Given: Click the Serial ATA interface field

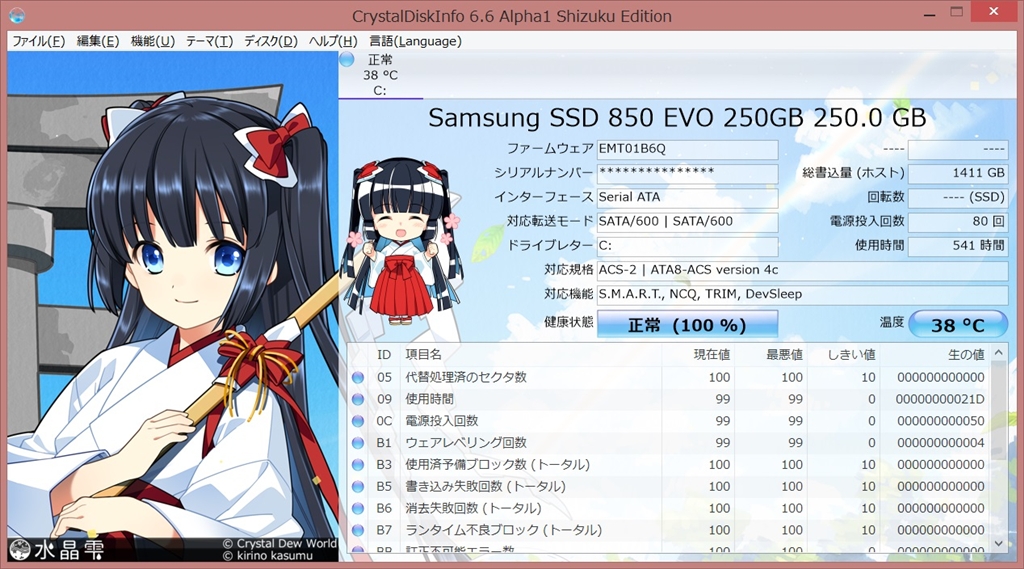Looking at the screenshot, I should (x=687, y=197).
